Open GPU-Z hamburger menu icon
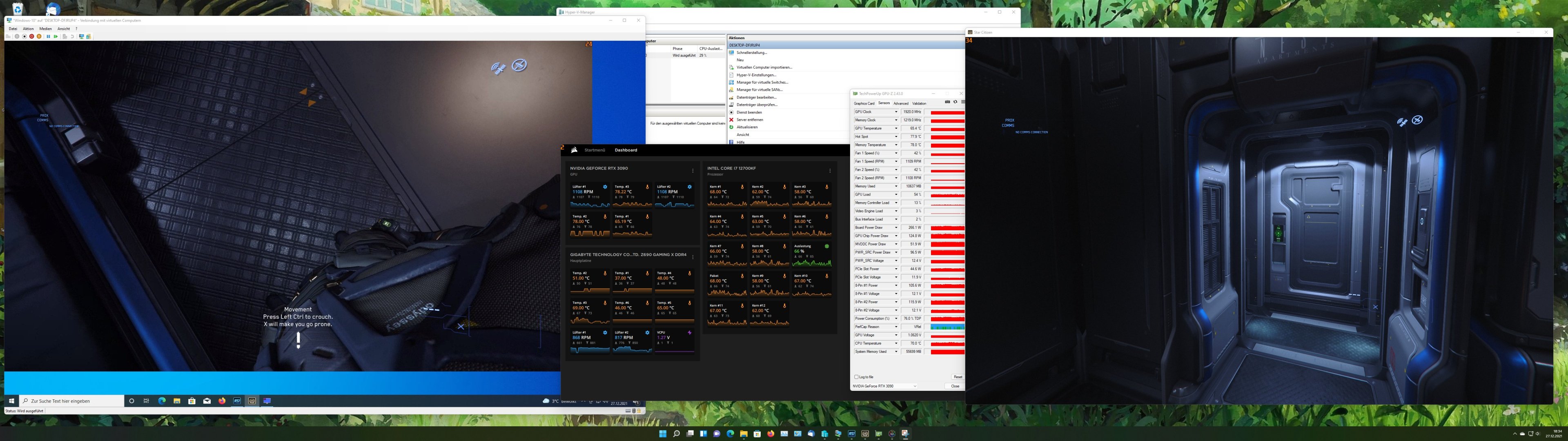1568x441 pixels. click(962, 102)
